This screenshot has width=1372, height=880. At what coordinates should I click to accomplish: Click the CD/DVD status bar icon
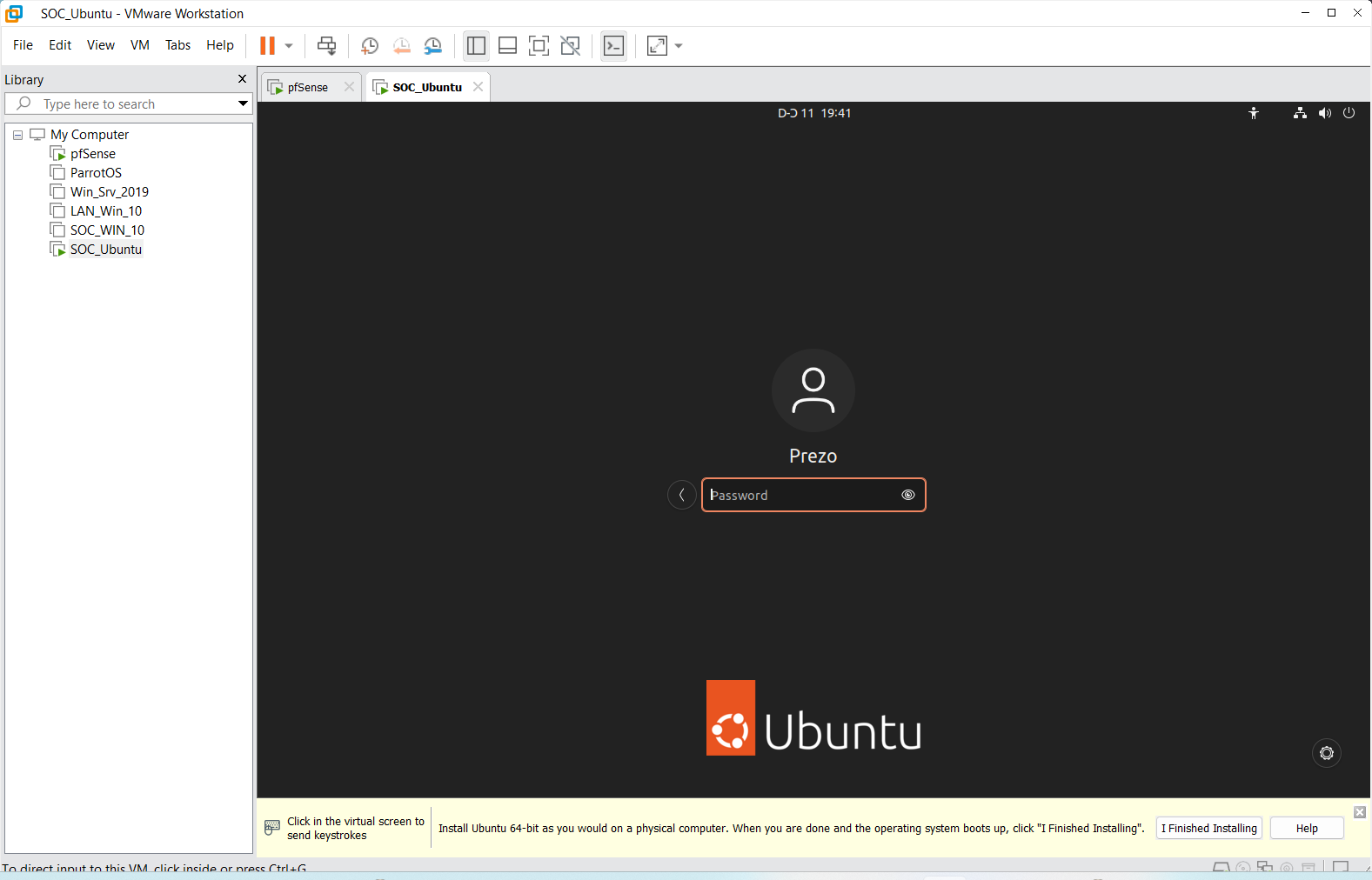point(1243,868)
